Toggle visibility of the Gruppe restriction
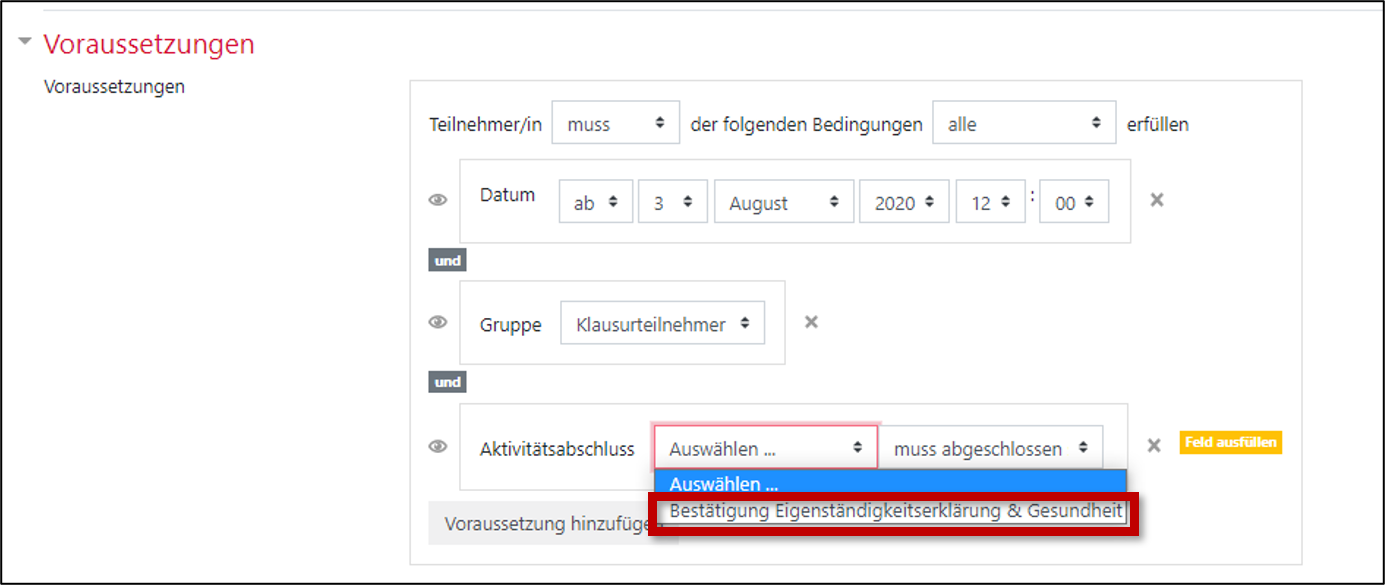The height and width of the screenshot is (585, 1385). coord(437,322)
